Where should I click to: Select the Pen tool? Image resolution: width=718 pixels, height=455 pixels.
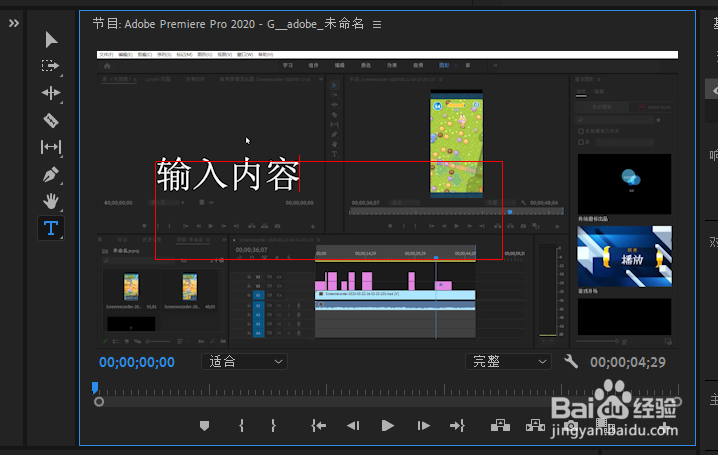[x=50, y=174]
